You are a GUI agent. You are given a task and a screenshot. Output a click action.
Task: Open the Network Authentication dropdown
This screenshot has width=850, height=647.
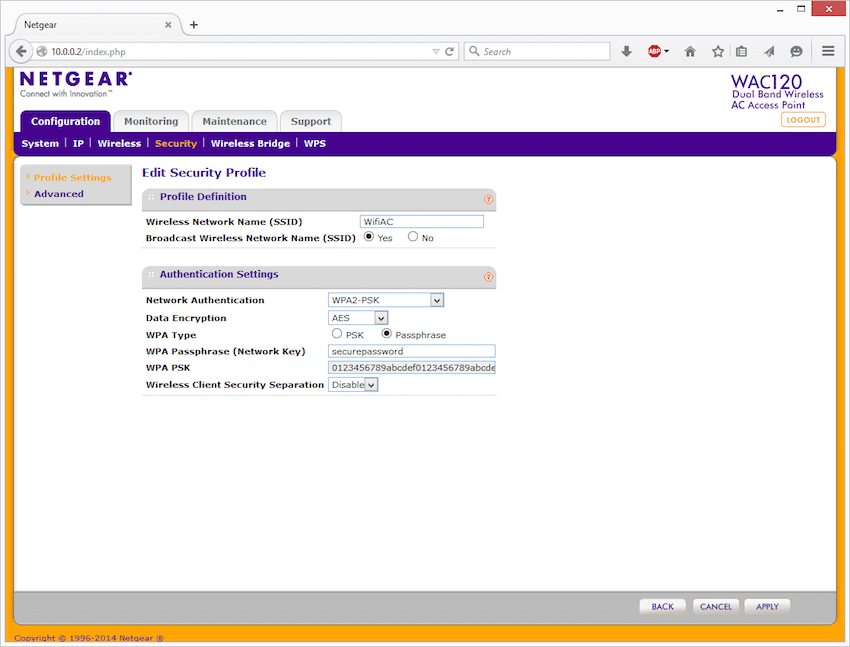(386, 300)
